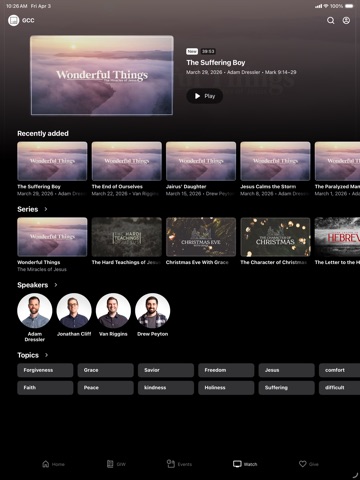This screenshot has height=480, width=360.
Task: Open Jesus Calms the Storm sermon thumbnail
Action: point(275,161)
